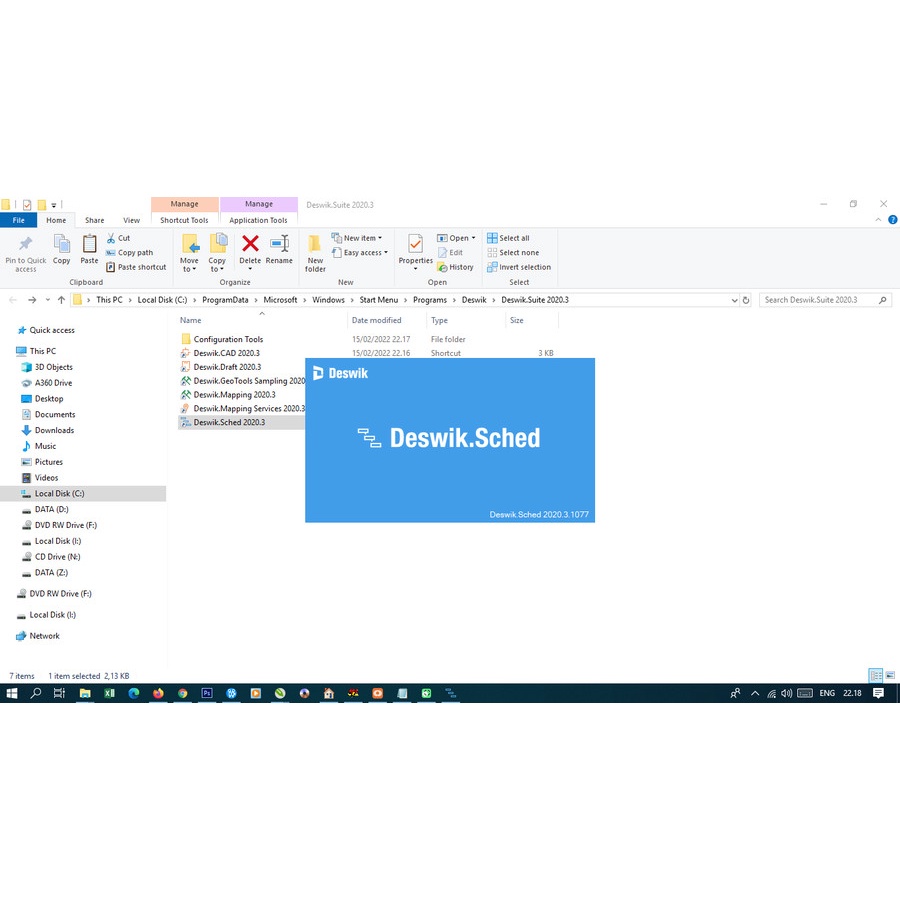Viewport: 900px width, 900px height.
Task: Show hidden system tray icons
Action: 755,693
